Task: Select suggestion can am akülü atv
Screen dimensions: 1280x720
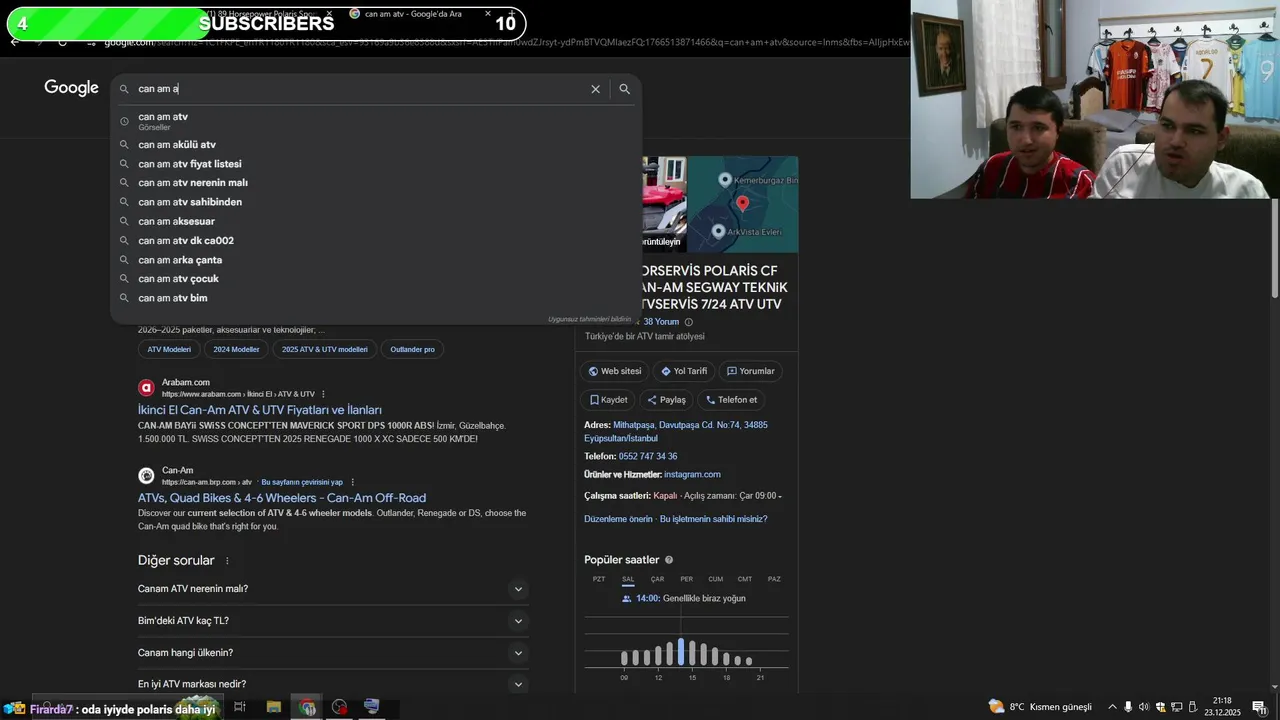Action: tap(375, 145)
